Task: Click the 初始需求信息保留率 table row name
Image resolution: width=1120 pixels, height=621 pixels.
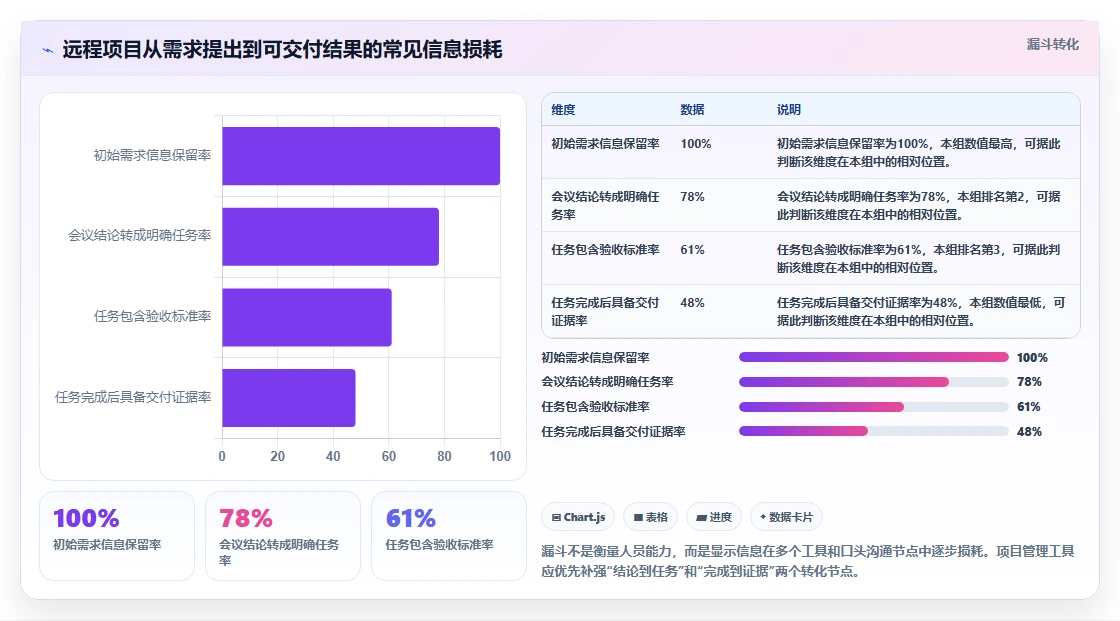Action: (x=605, y=144)
